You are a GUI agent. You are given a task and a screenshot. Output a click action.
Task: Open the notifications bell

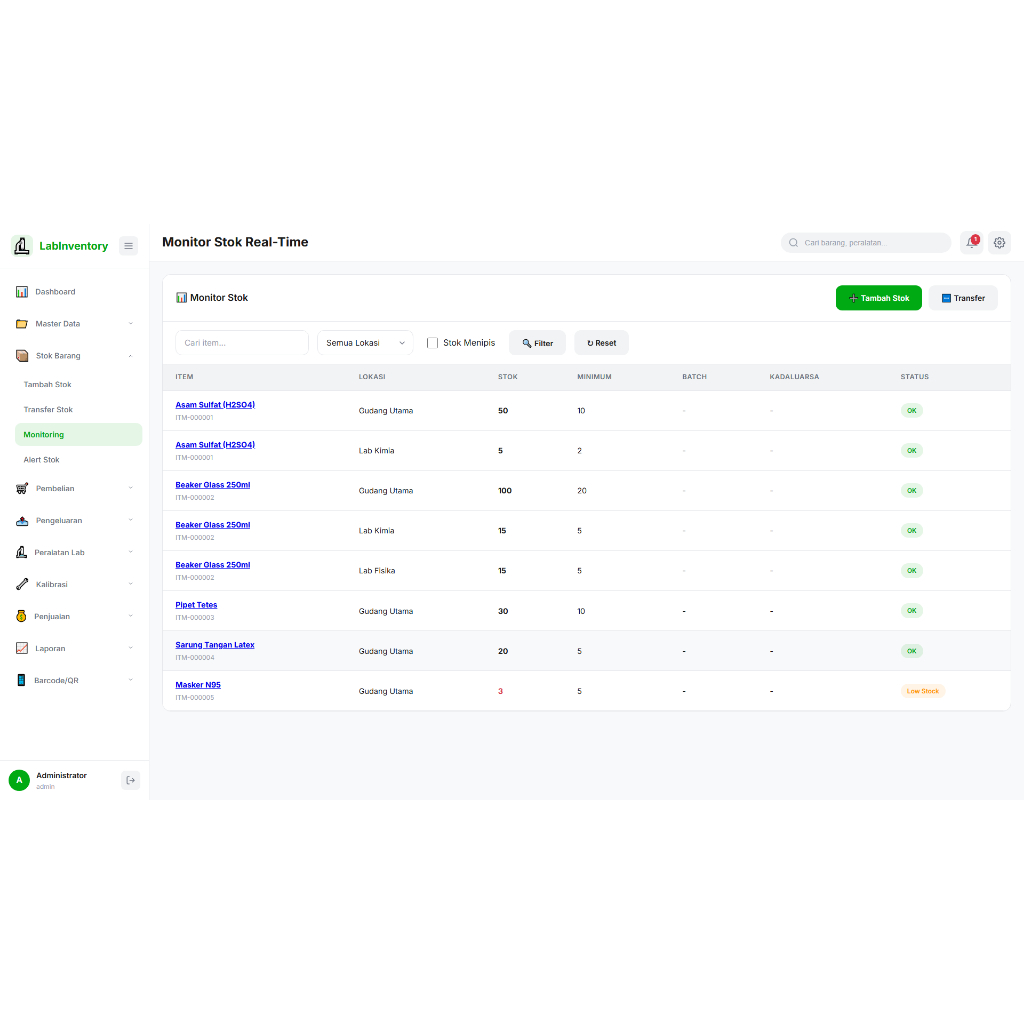(972, 242)
